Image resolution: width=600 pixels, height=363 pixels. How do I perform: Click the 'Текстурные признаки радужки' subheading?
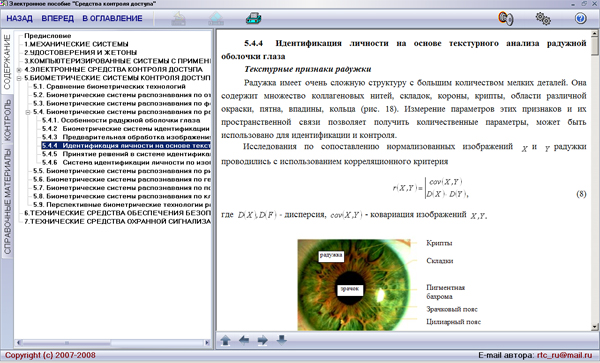coord(308,69)
